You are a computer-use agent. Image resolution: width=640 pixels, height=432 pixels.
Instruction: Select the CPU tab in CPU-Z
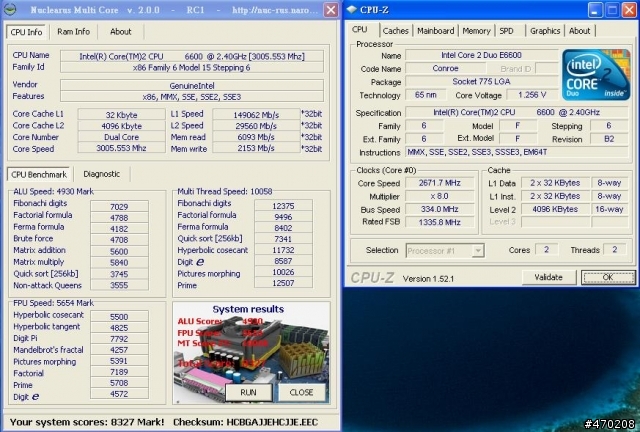[360, 29]
